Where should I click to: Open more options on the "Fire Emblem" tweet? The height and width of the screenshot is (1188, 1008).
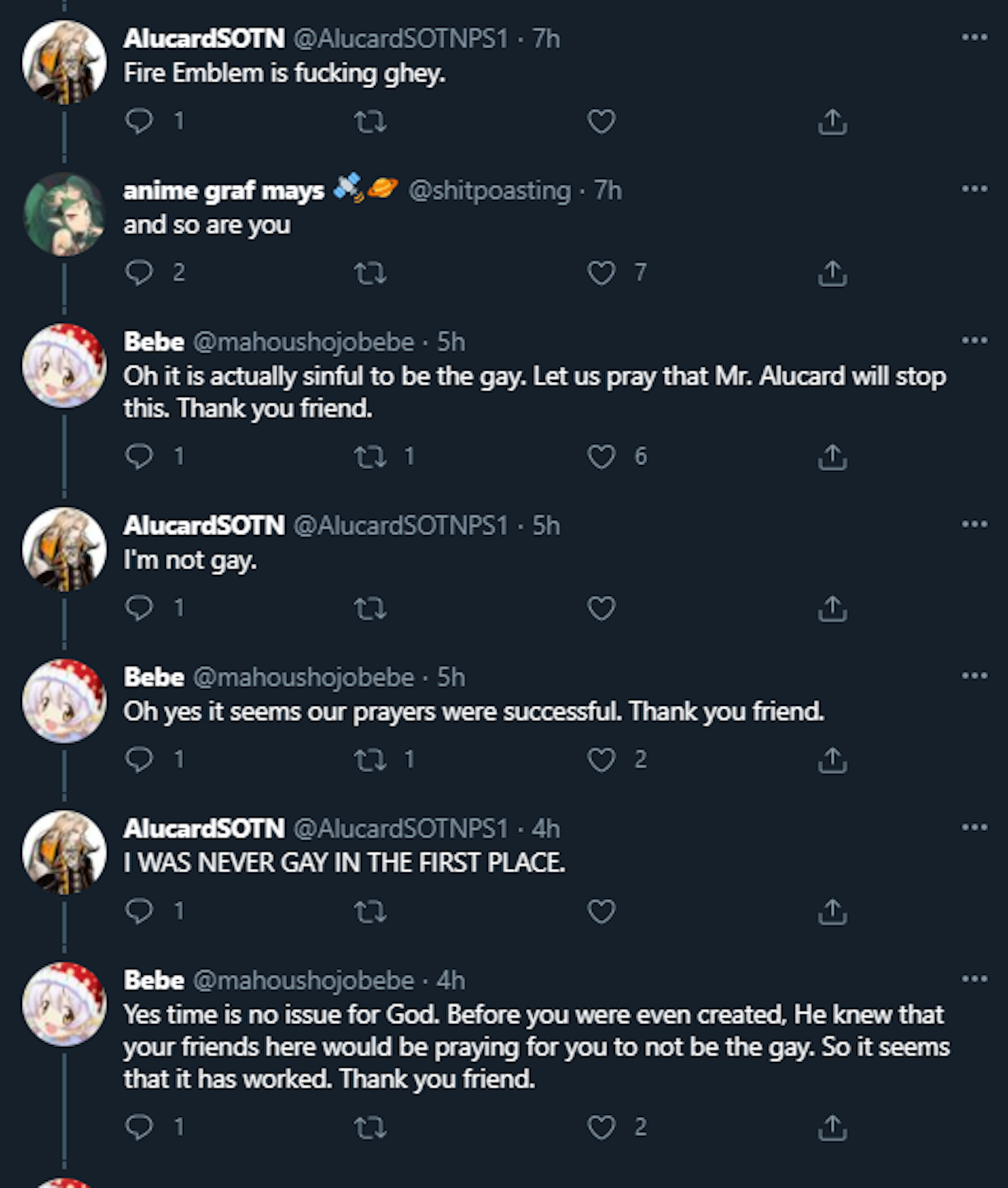point(974,38)
